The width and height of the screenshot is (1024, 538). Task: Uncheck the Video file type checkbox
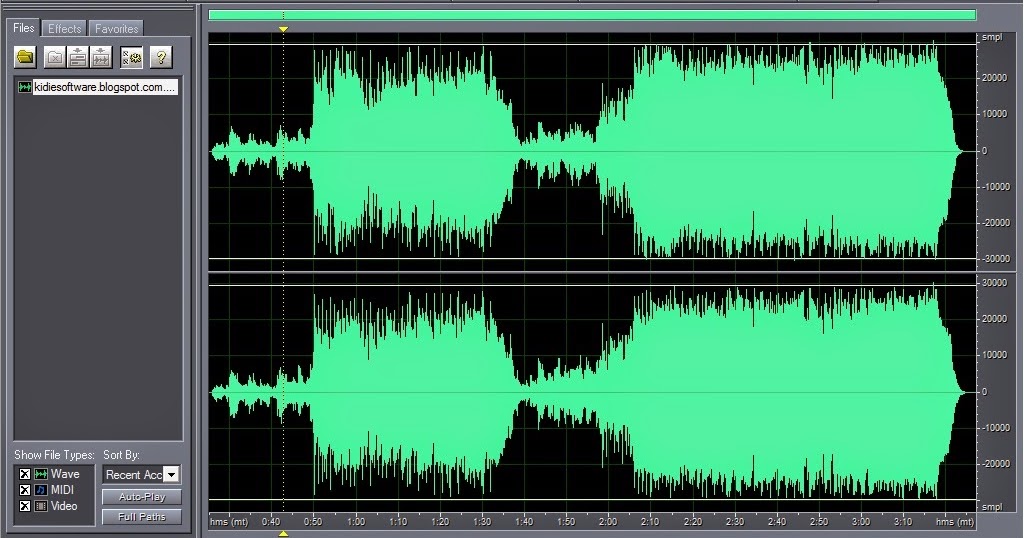point(25,506)
